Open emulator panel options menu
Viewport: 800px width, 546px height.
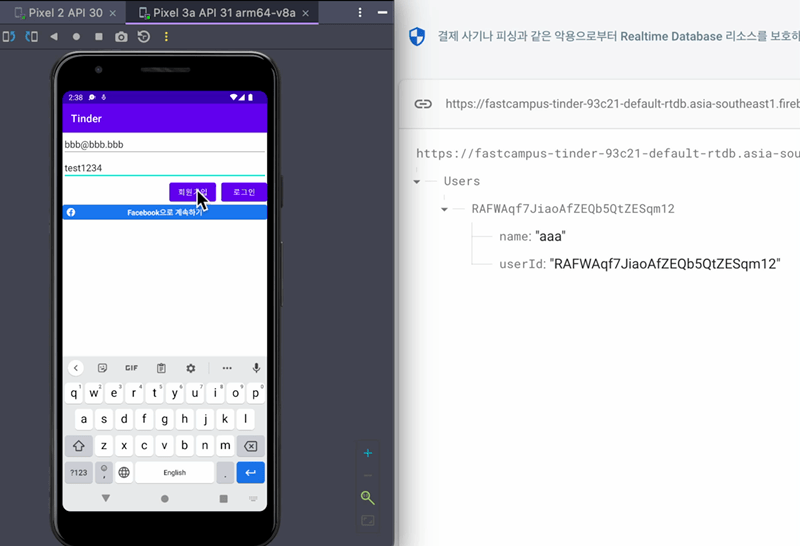tap(360, 12)
